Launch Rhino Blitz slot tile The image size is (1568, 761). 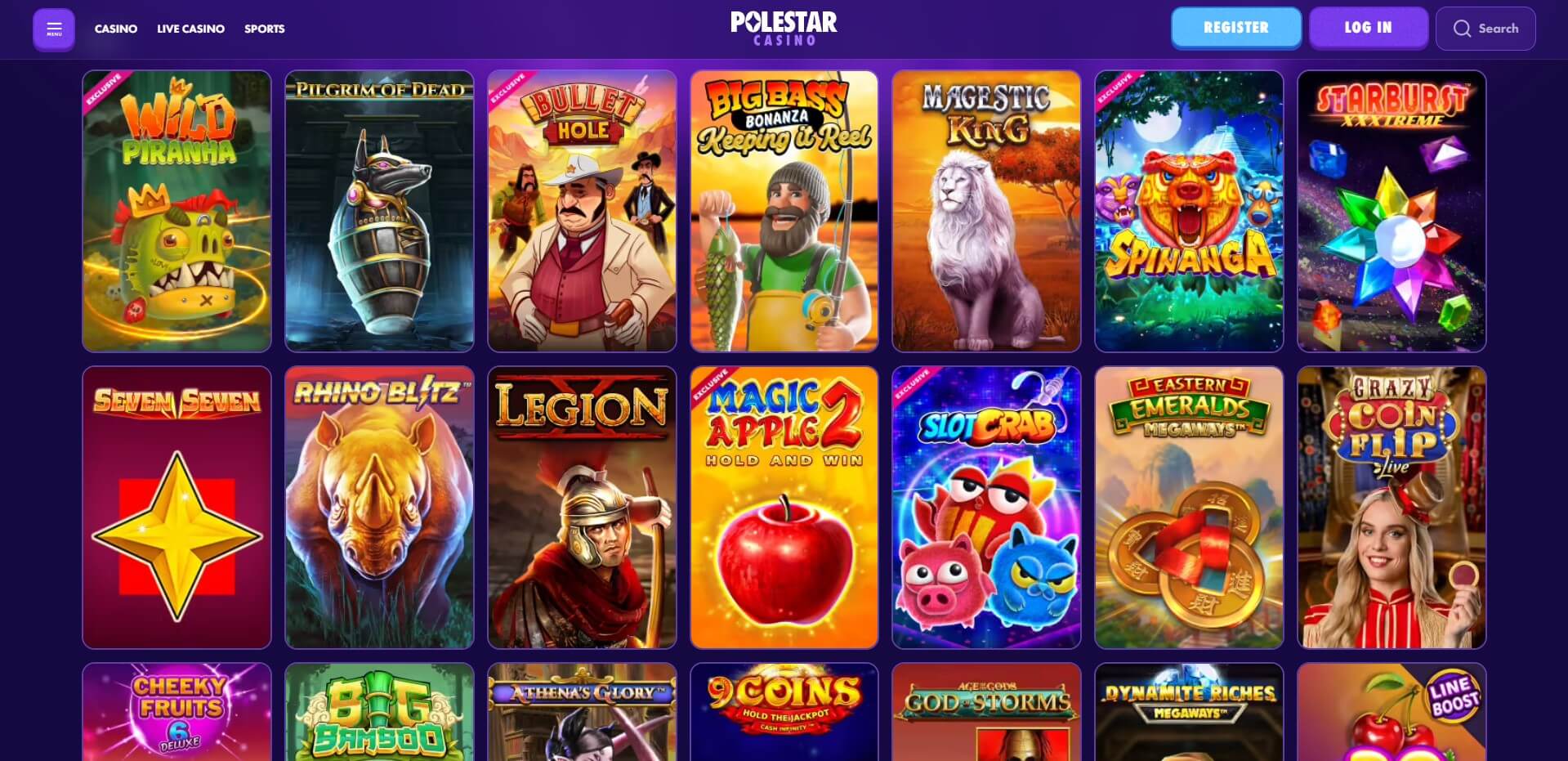(379, 508)
